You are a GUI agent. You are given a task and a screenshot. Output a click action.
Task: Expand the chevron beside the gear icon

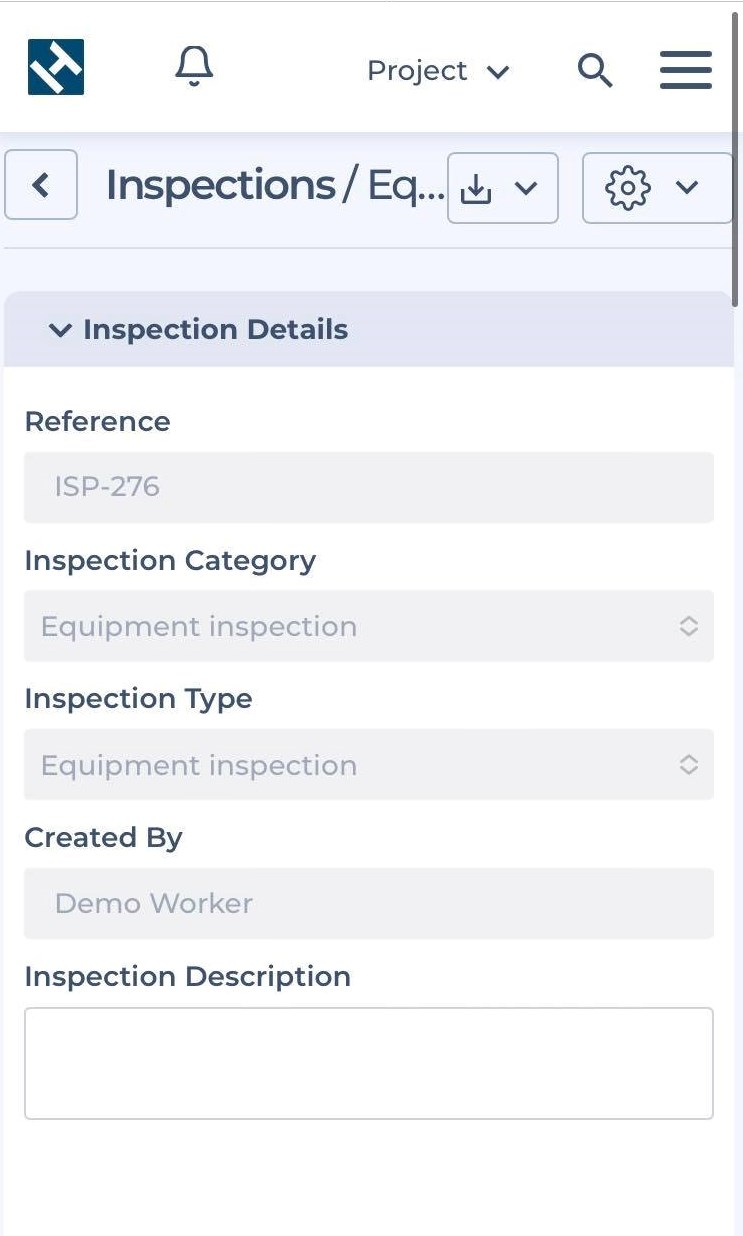pos(687,188)
